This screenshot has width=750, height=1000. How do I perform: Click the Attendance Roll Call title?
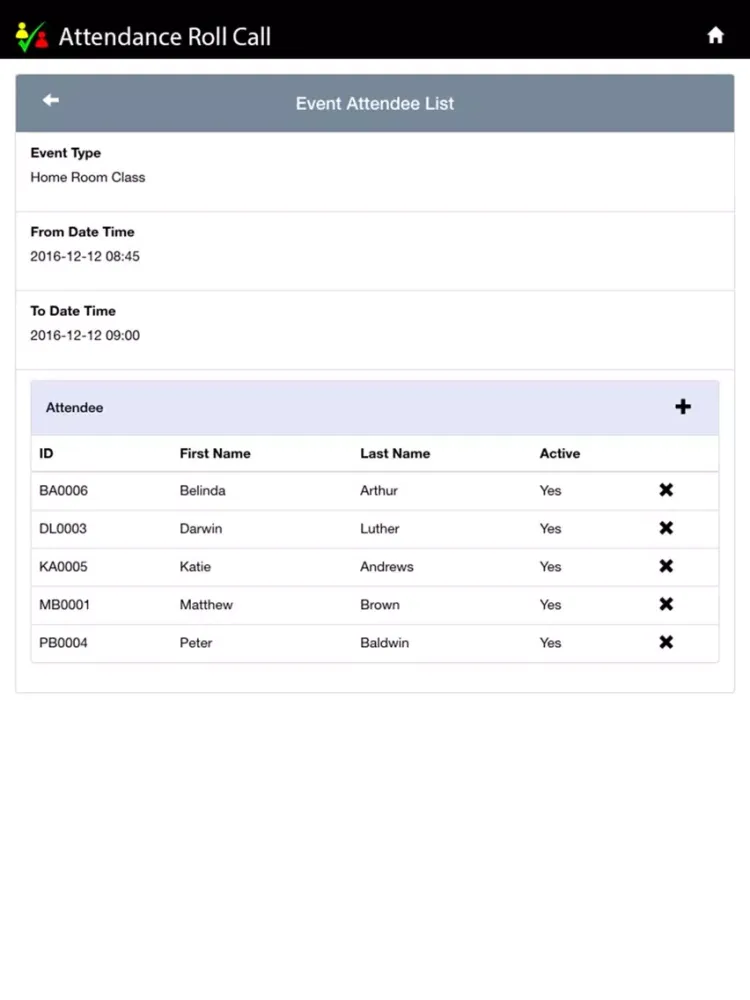click(x=165, y=37)
